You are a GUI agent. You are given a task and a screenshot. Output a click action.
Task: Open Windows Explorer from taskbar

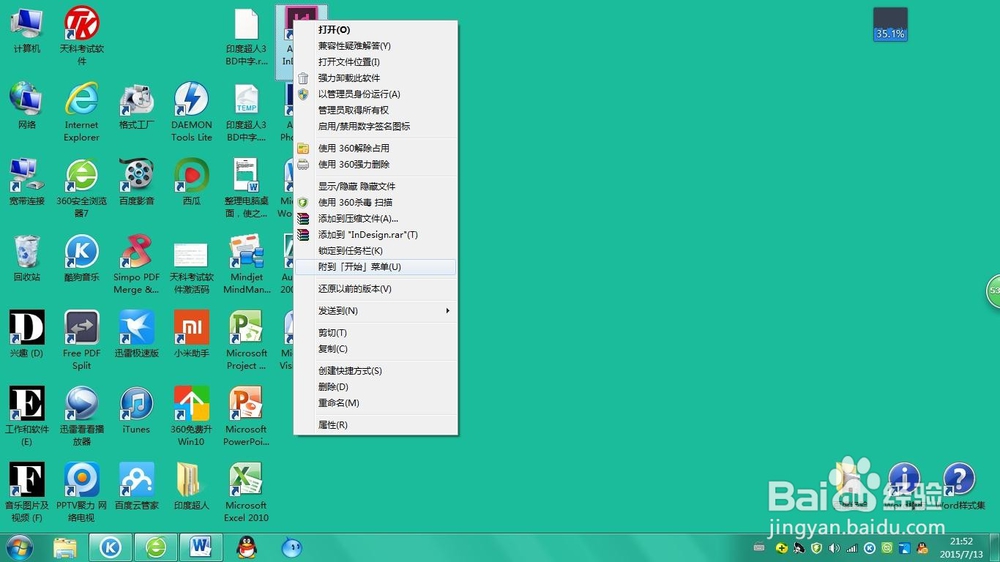65,547
